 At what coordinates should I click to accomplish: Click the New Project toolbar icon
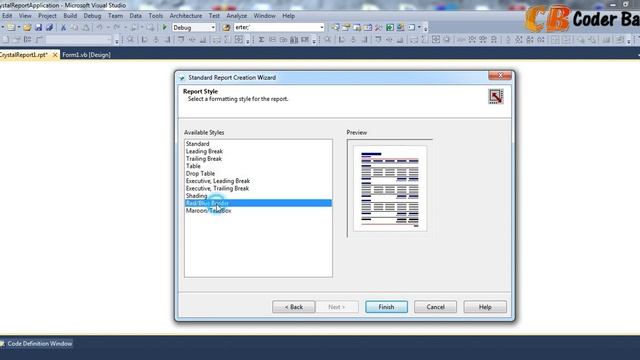(x=11, y=27)
